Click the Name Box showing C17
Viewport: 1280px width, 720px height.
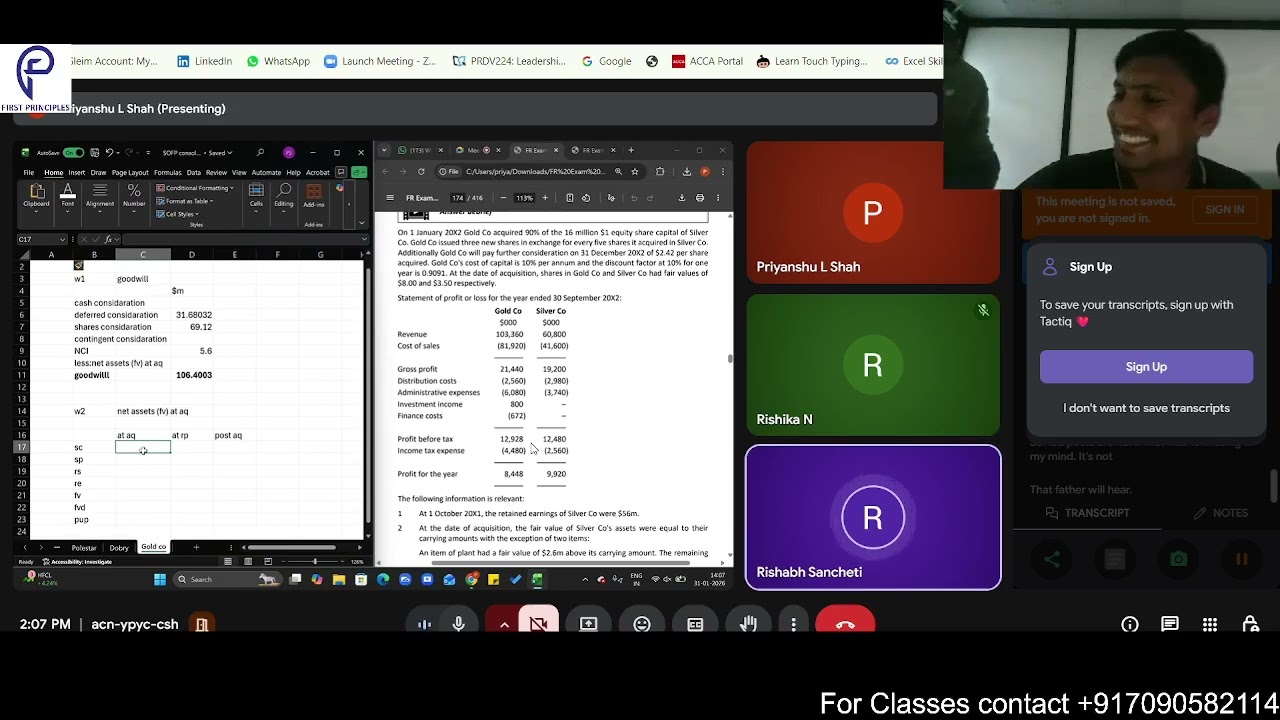click(40, 240)
